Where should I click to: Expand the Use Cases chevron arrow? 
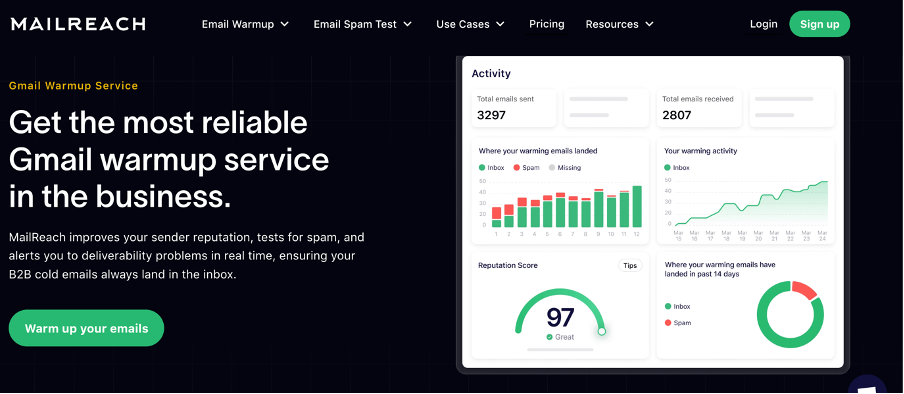[x=500, y=24]
